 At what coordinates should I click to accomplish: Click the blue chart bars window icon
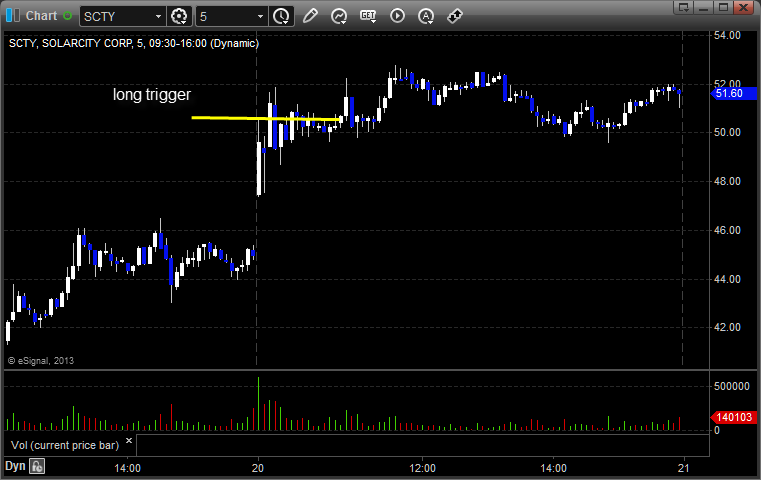[13, 16]
